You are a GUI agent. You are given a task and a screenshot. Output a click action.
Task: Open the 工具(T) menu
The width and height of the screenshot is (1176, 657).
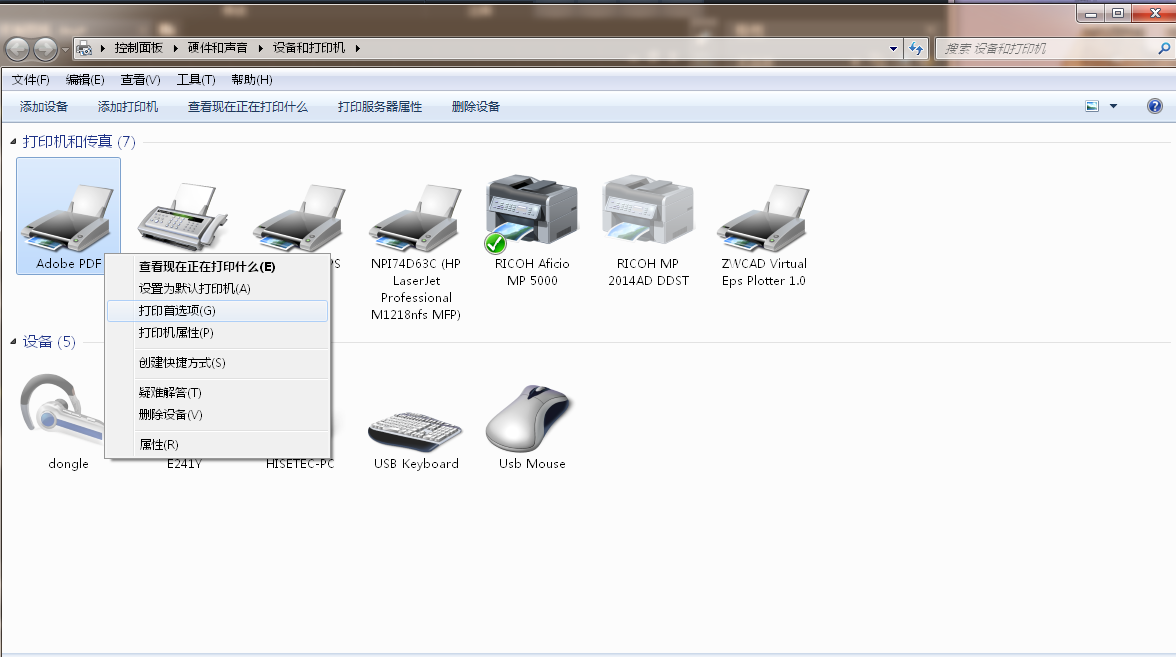pyautogui.click(x=196, y=80)
